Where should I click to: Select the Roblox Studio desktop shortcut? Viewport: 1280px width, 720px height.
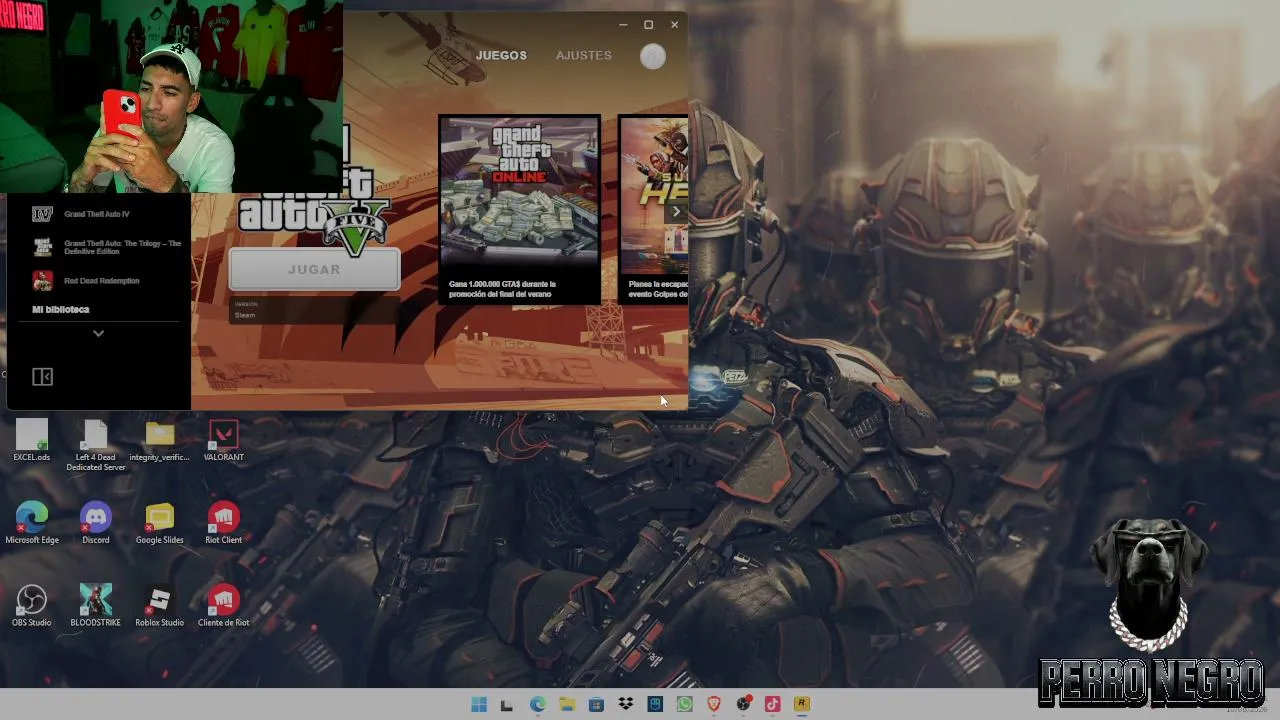(x=160, y=607)
